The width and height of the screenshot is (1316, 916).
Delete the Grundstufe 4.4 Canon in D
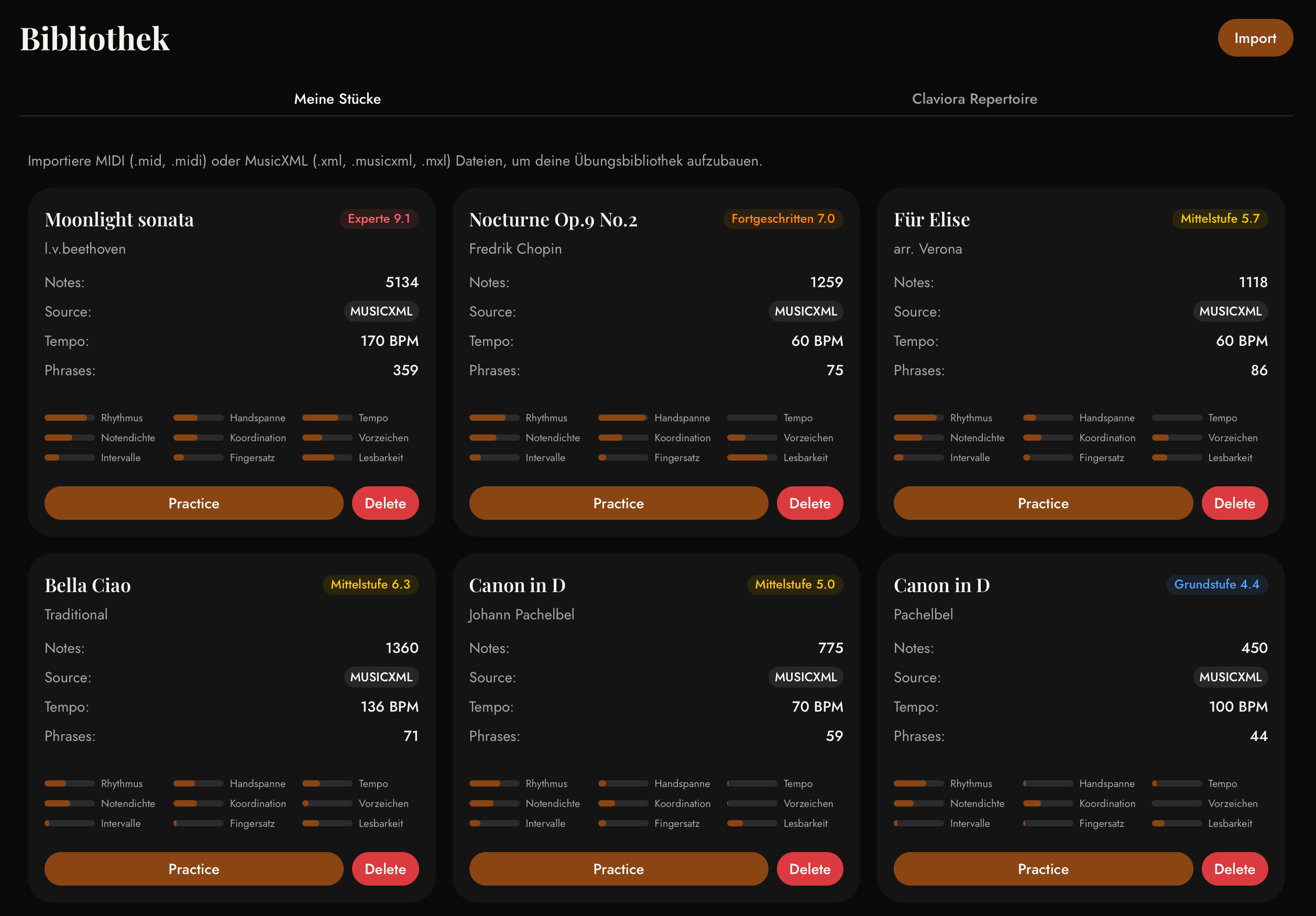tap(1234, 868)
